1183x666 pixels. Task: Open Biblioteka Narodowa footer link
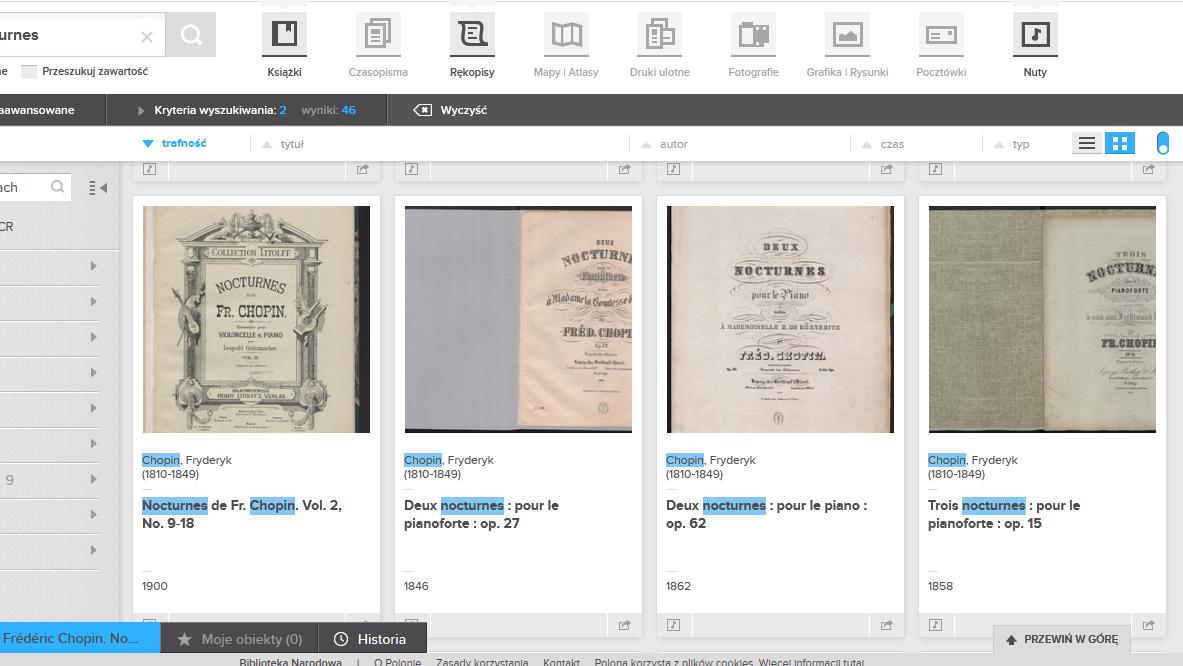click(290, 661)
